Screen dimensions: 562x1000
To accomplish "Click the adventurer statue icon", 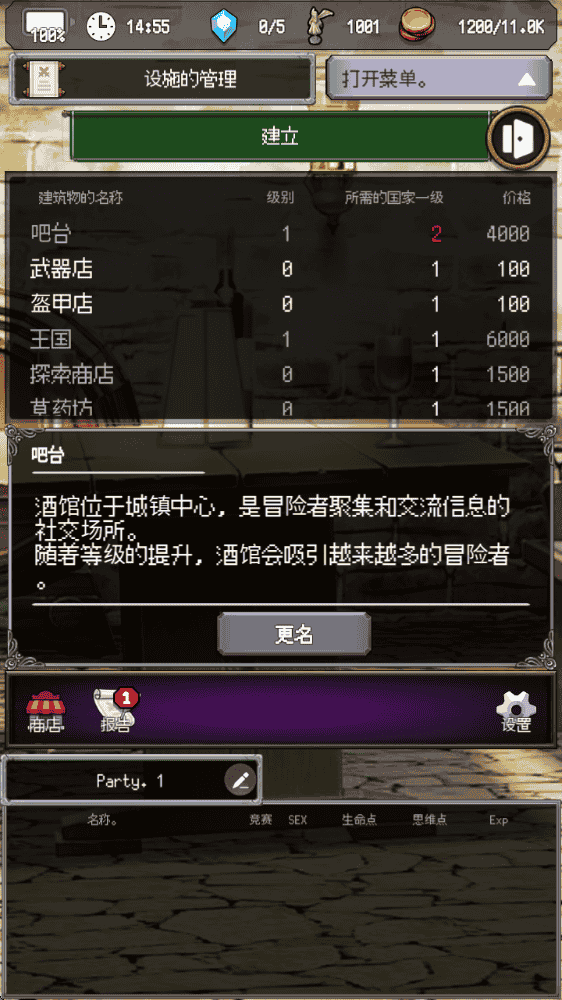I will pos(314,27).
